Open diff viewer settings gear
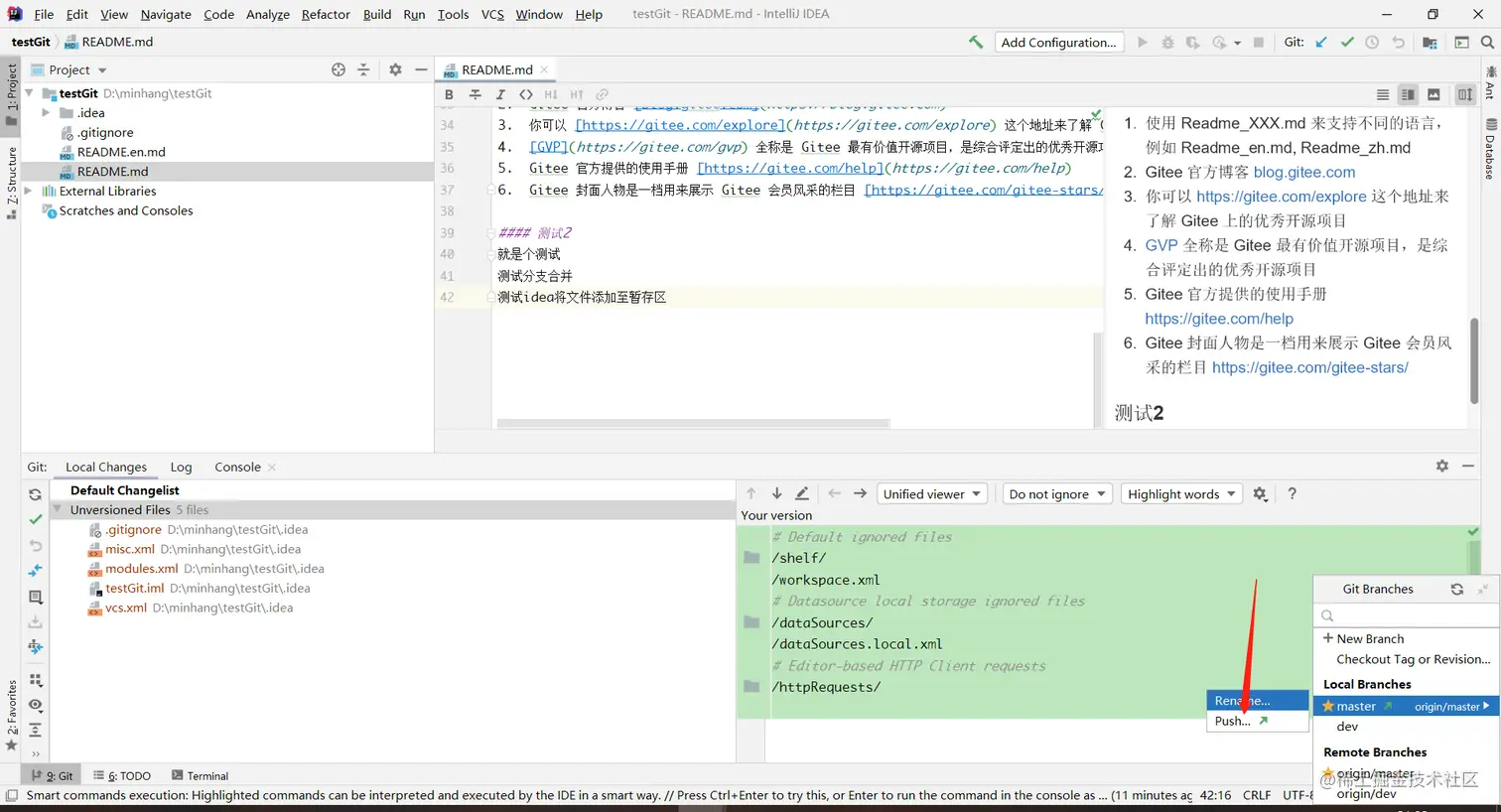The image size is (1501, 812). coord(1260,493)
